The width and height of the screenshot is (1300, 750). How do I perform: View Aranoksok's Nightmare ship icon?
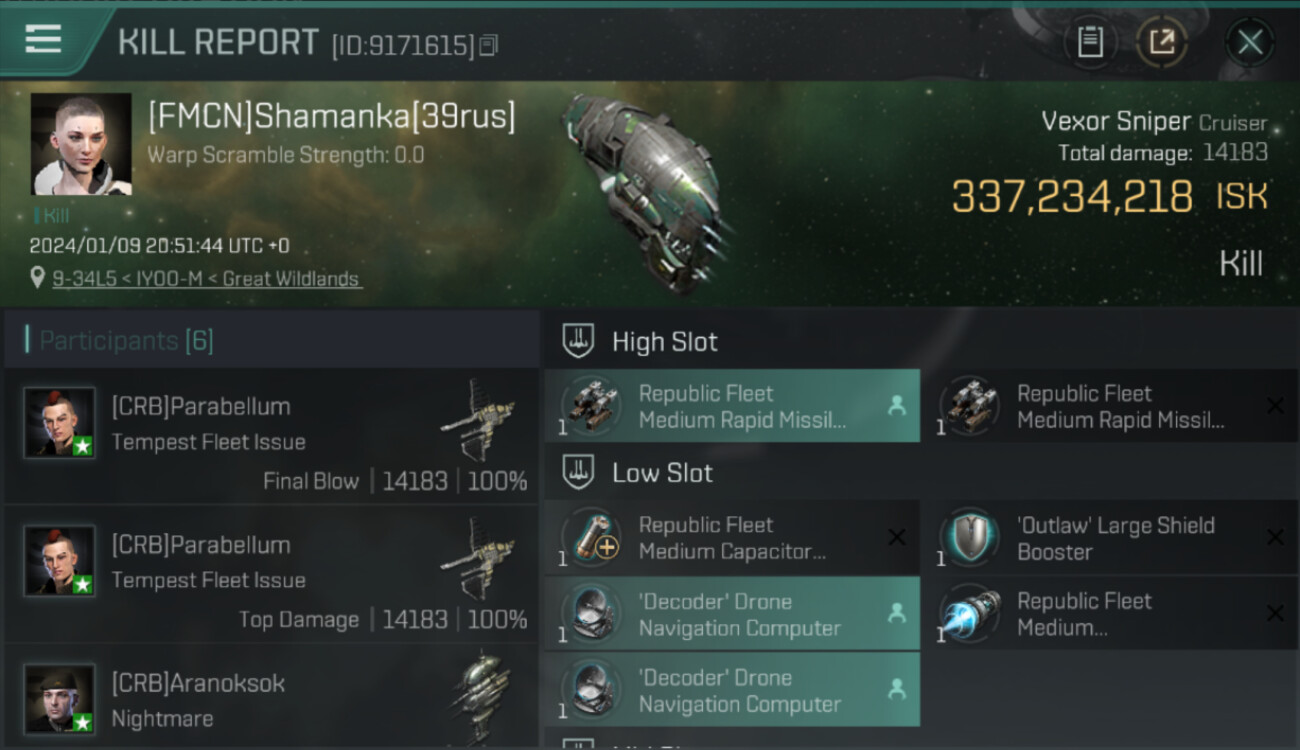point(478,698)
